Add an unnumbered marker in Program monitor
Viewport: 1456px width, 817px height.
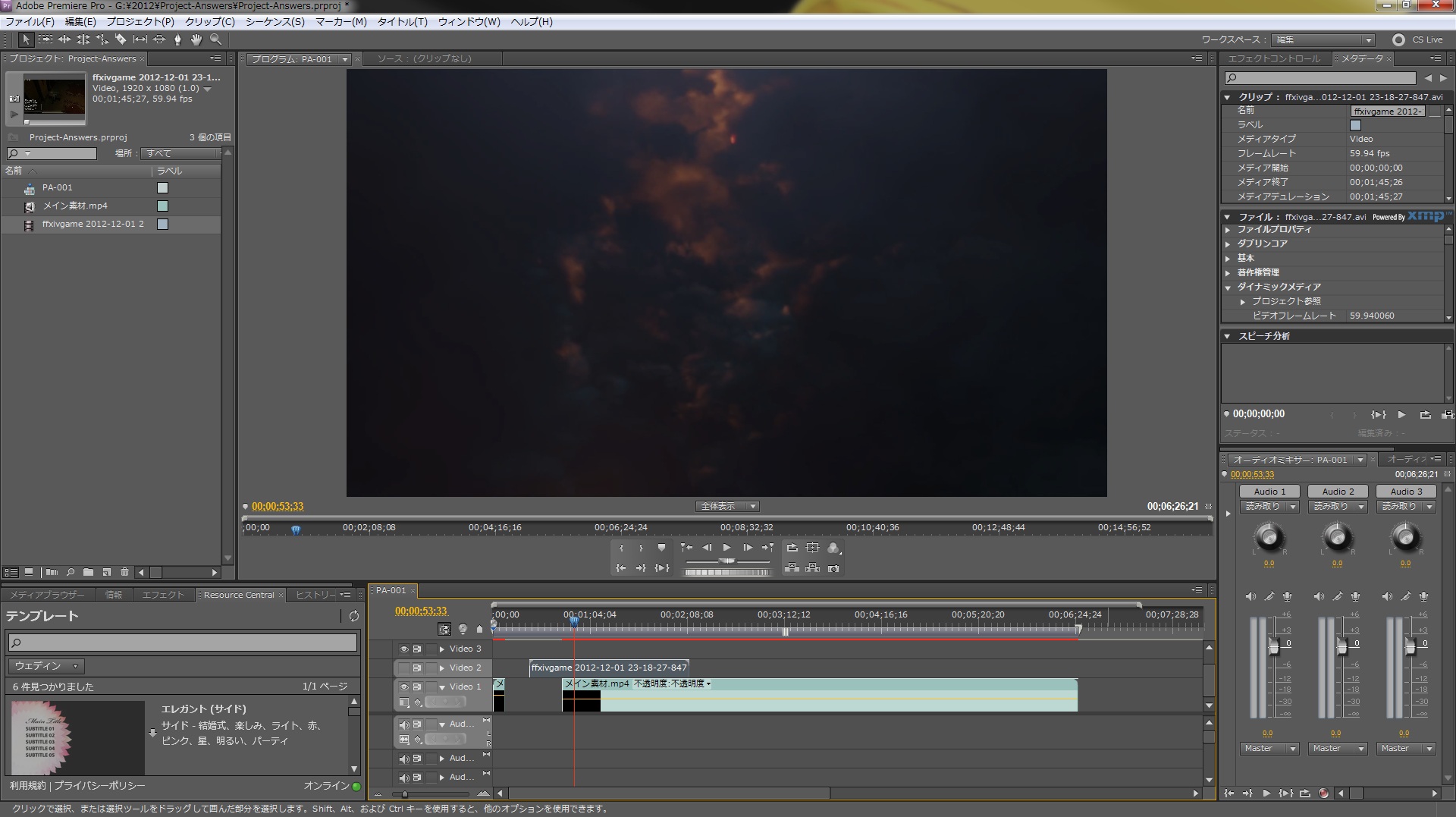(x=661, y=548)
